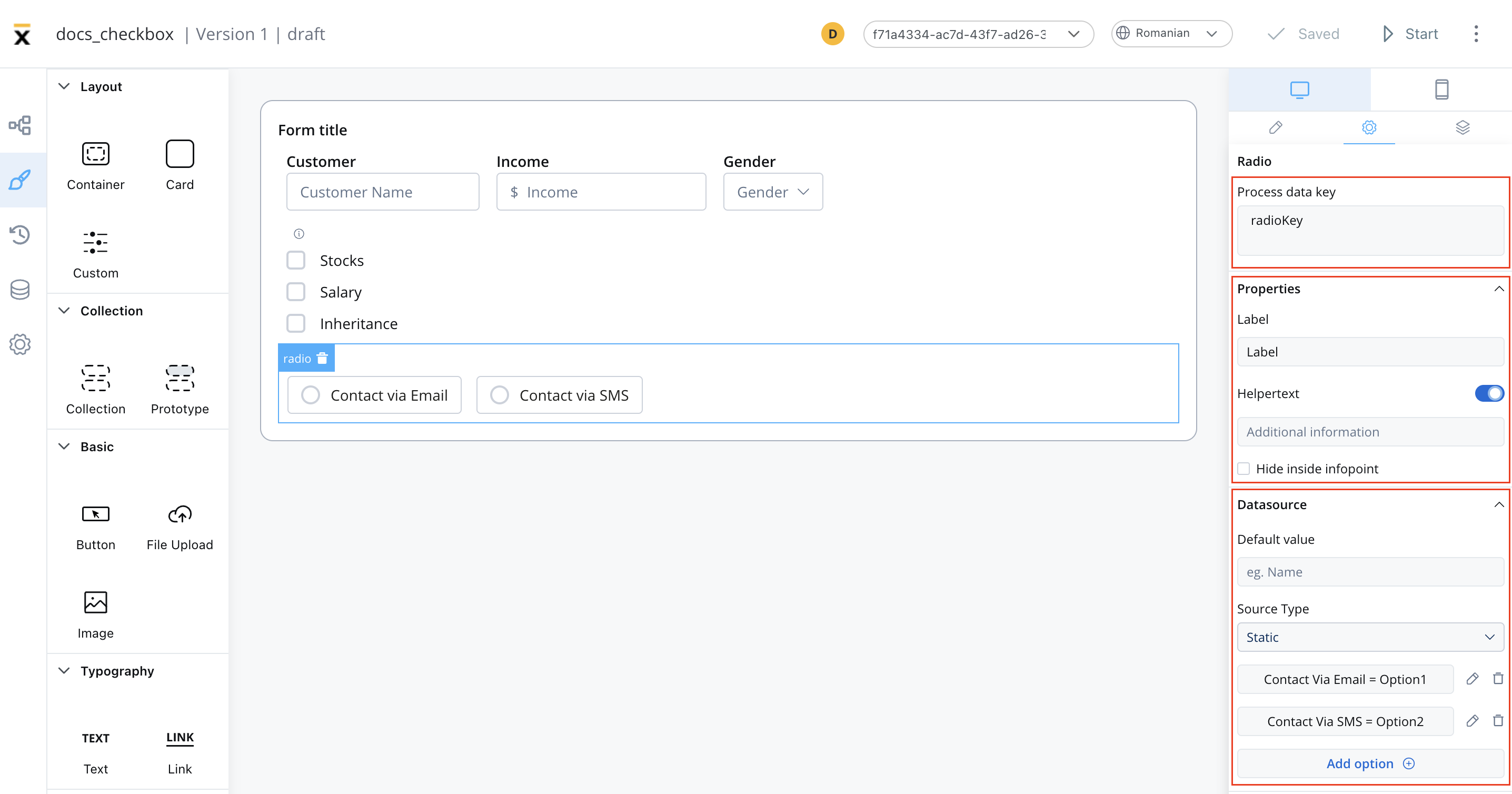Open the version history sidebar icon
This screenshot has width=1512, height=794.
[x=20, y=234]
